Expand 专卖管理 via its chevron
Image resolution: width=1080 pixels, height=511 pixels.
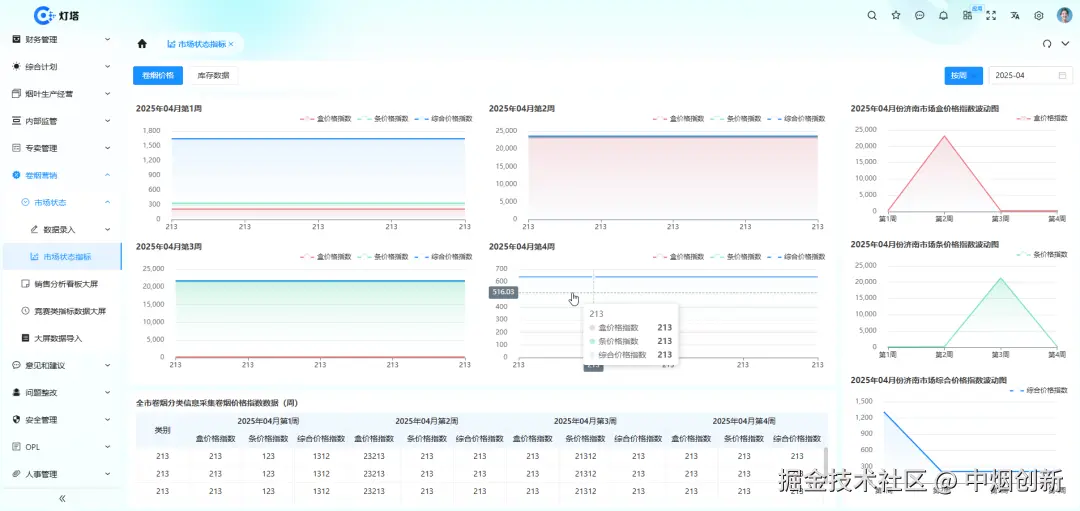click(107, 148)
